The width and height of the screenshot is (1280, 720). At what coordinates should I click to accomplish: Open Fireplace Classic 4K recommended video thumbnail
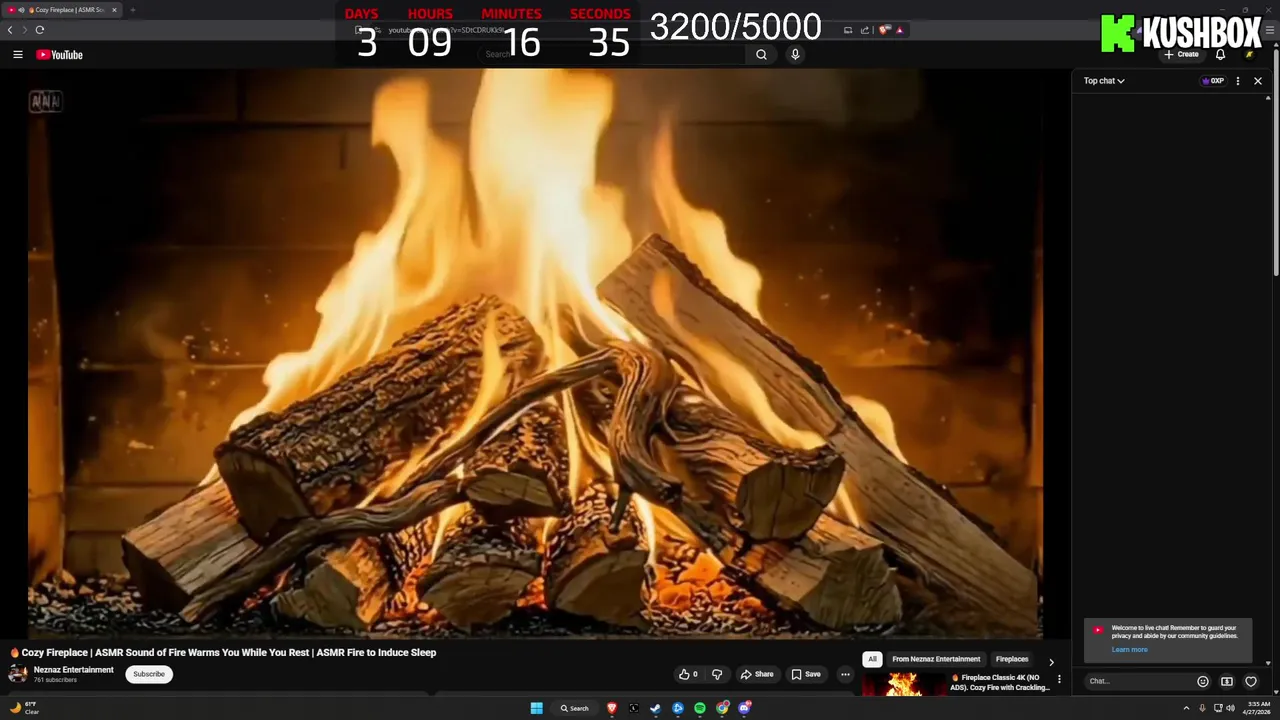[x=904, y=683]
